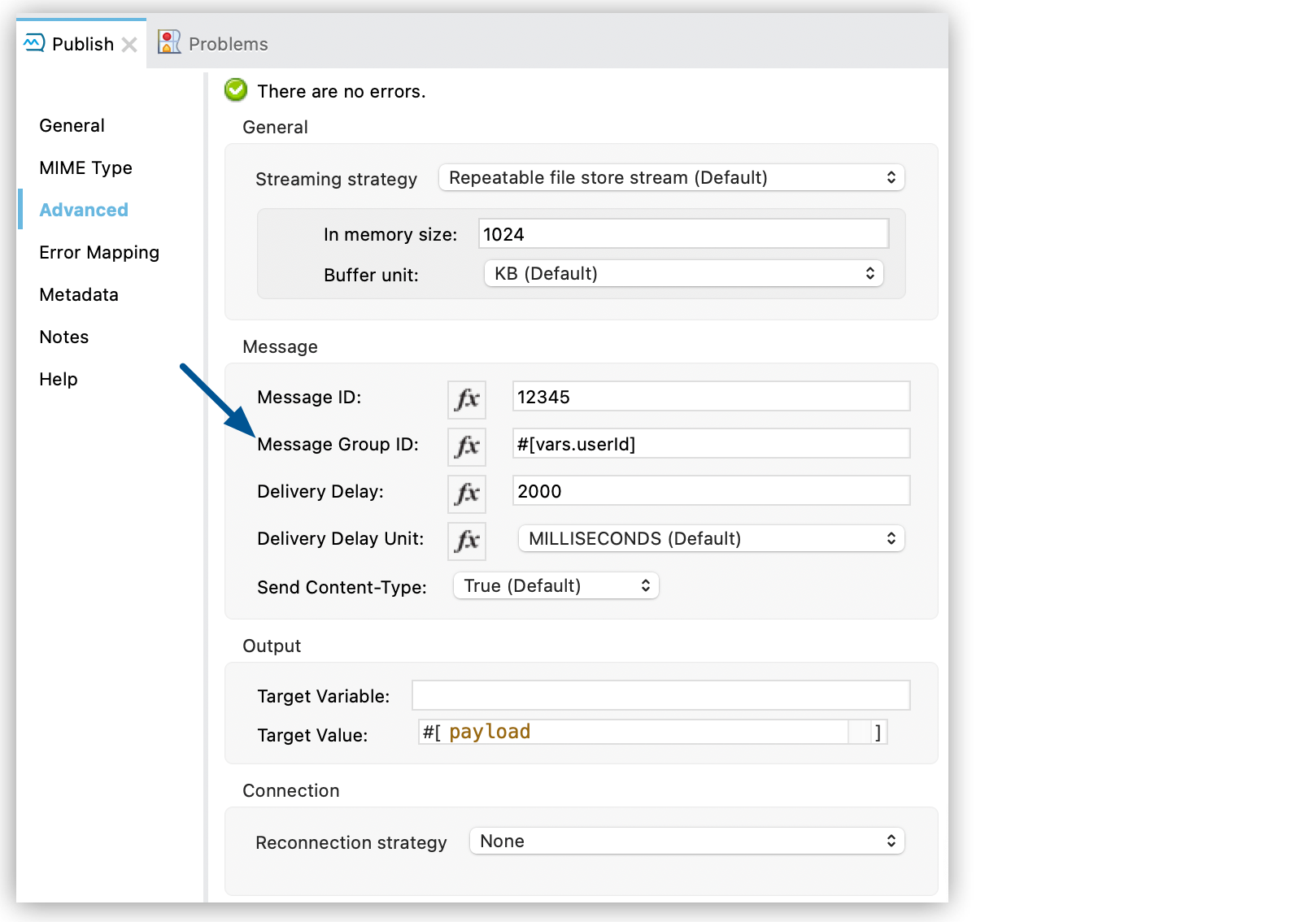
Task: Toggle expression mode for Message Group ID
Action: click(466, 446)
